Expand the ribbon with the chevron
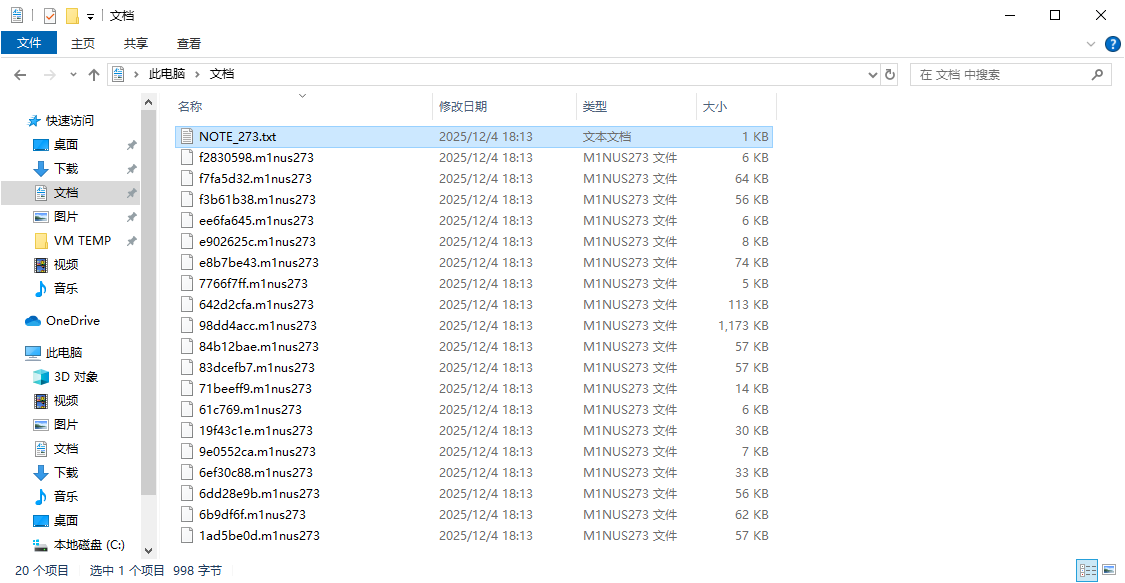This screenshot has height=583, width=1125. (1091, 44)
